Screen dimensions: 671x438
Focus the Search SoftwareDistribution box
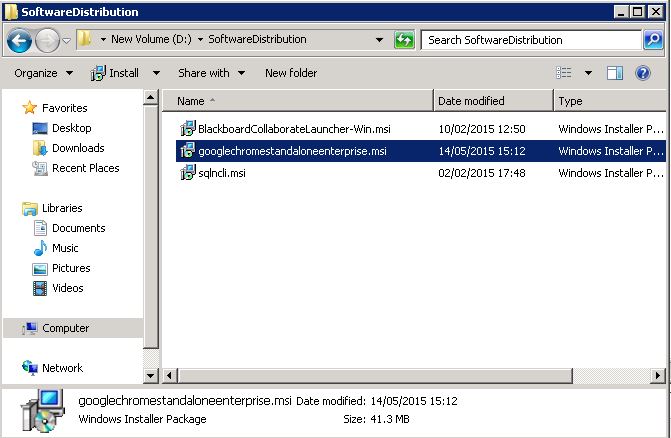(531, 40)
